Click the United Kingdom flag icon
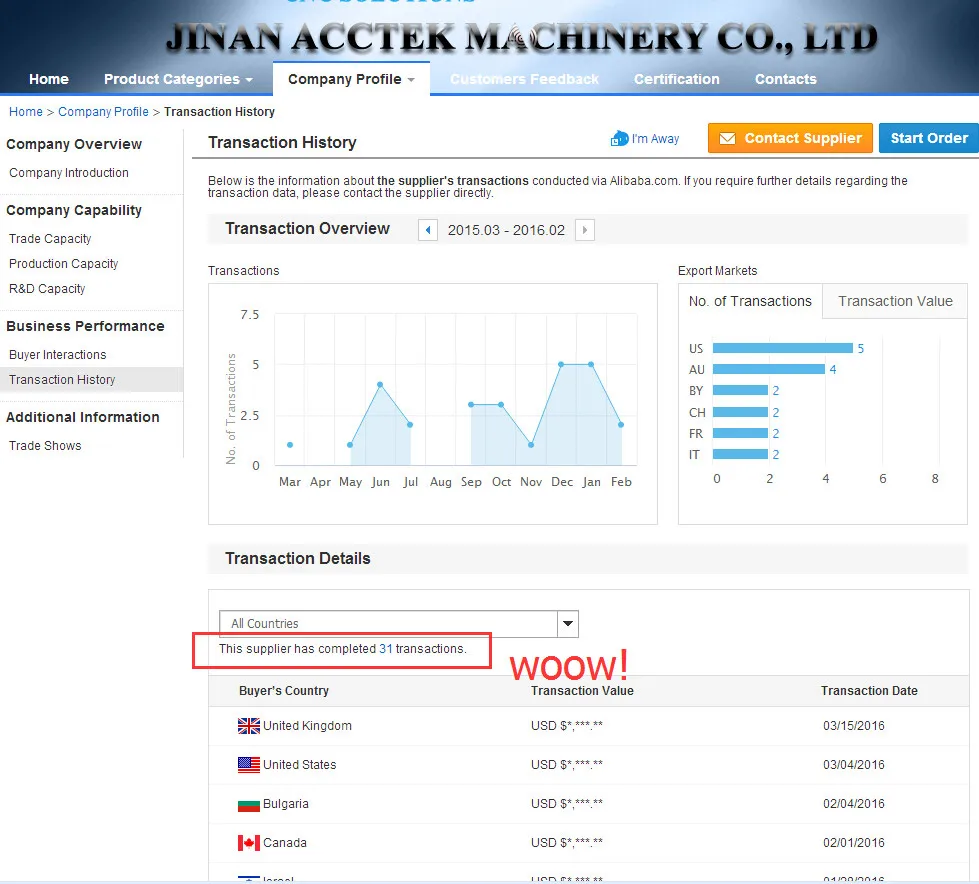This screenshot has height=884, width=979. click(x=248, y=726)
